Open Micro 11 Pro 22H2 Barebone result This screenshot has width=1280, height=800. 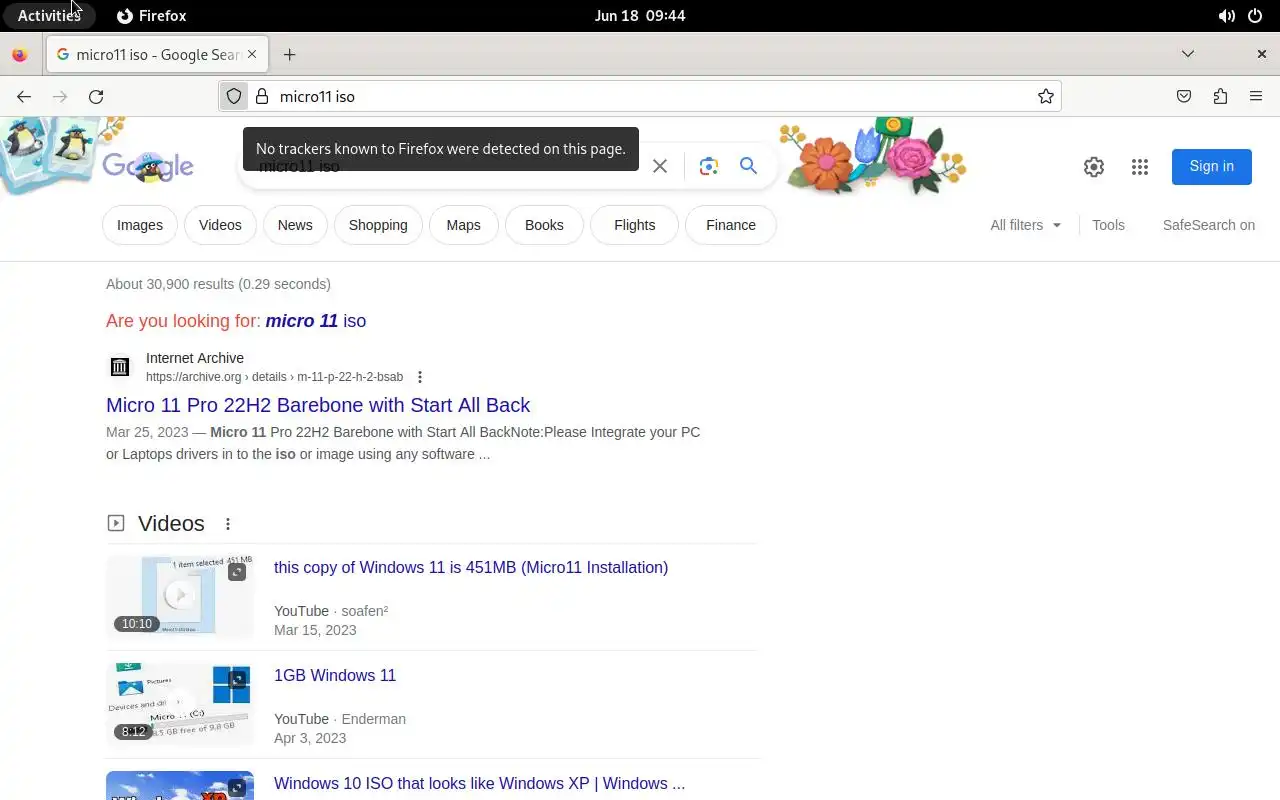click(x=318, y=405)
